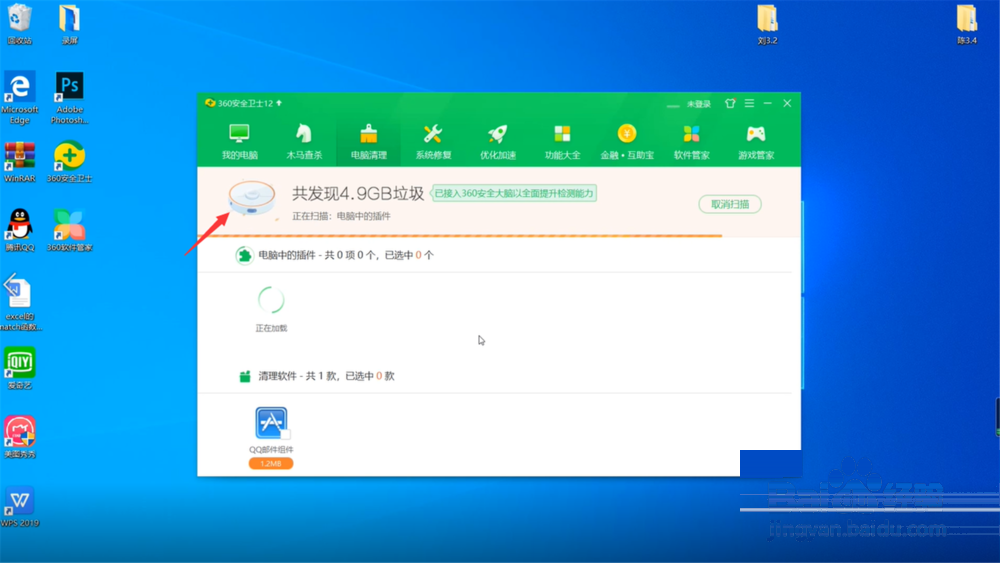Click 正在扫描：电脑中的插件 status text
The height and width of the screenshot is (563, 1000).
pyautogui.click(x=341, y=216)
